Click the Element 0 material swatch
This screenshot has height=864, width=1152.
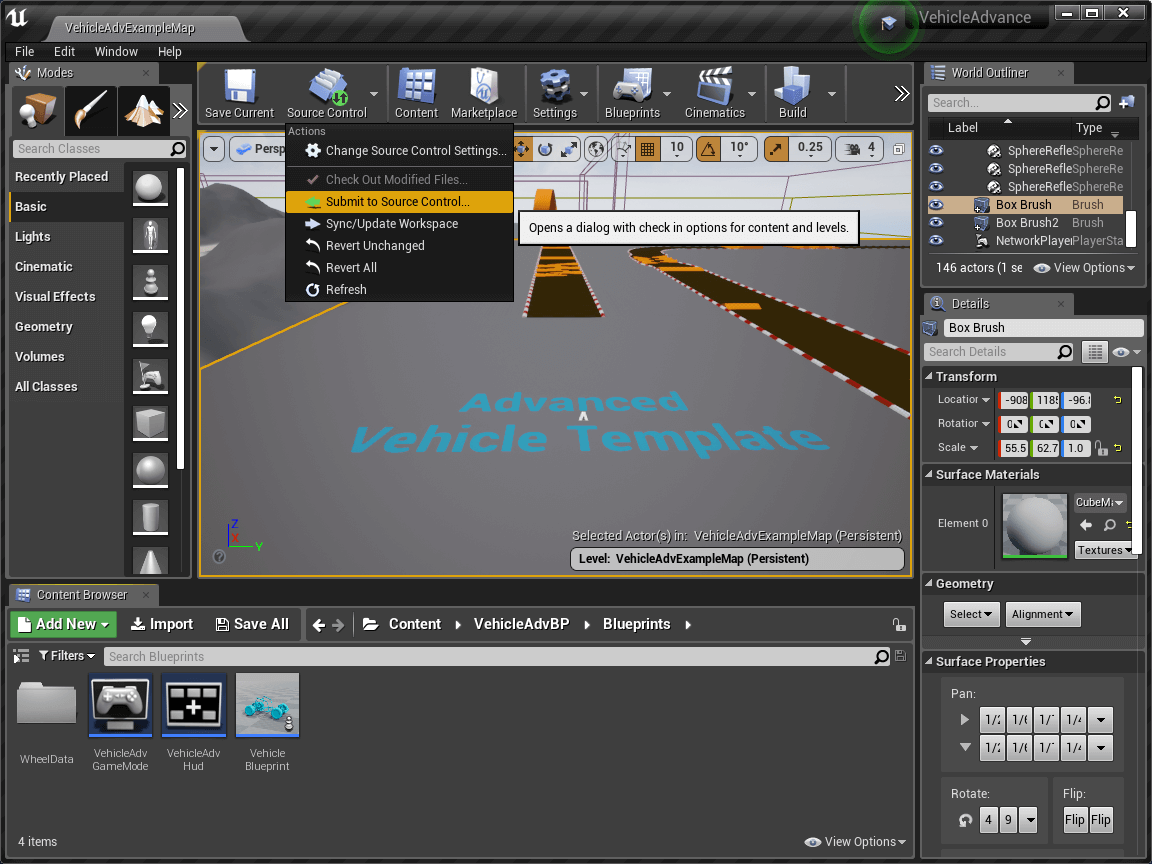1034,524
